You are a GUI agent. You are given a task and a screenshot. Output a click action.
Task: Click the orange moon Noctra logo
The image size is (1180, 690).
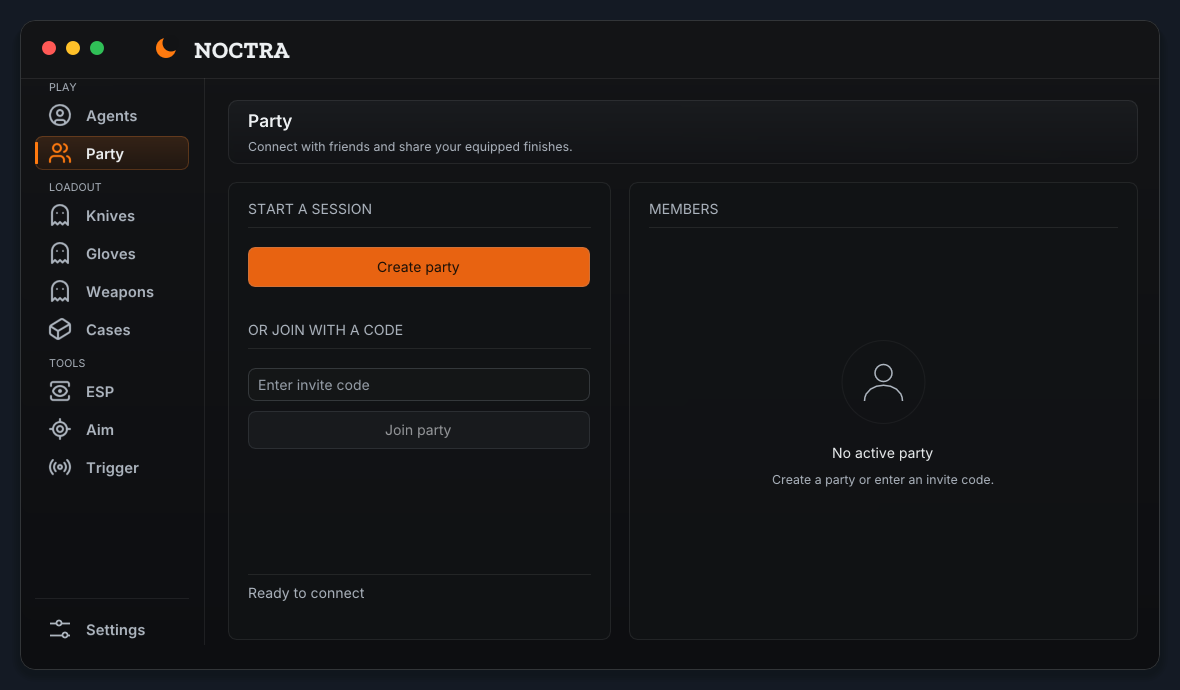[166, 48]
